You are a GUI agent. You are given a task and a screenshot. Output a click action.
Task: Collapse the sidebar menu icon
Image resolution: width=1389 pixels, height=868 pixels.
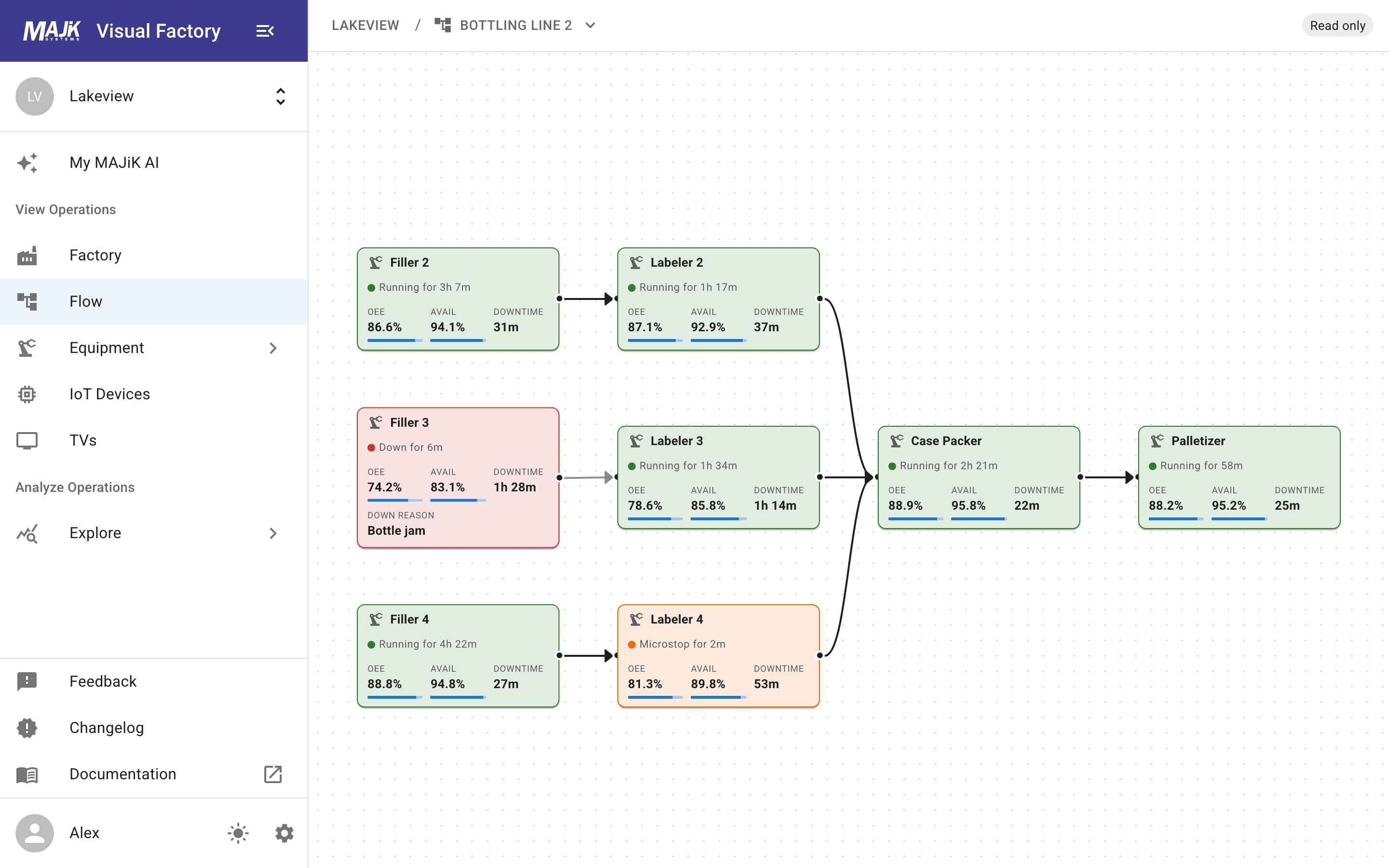coord(265,31)
